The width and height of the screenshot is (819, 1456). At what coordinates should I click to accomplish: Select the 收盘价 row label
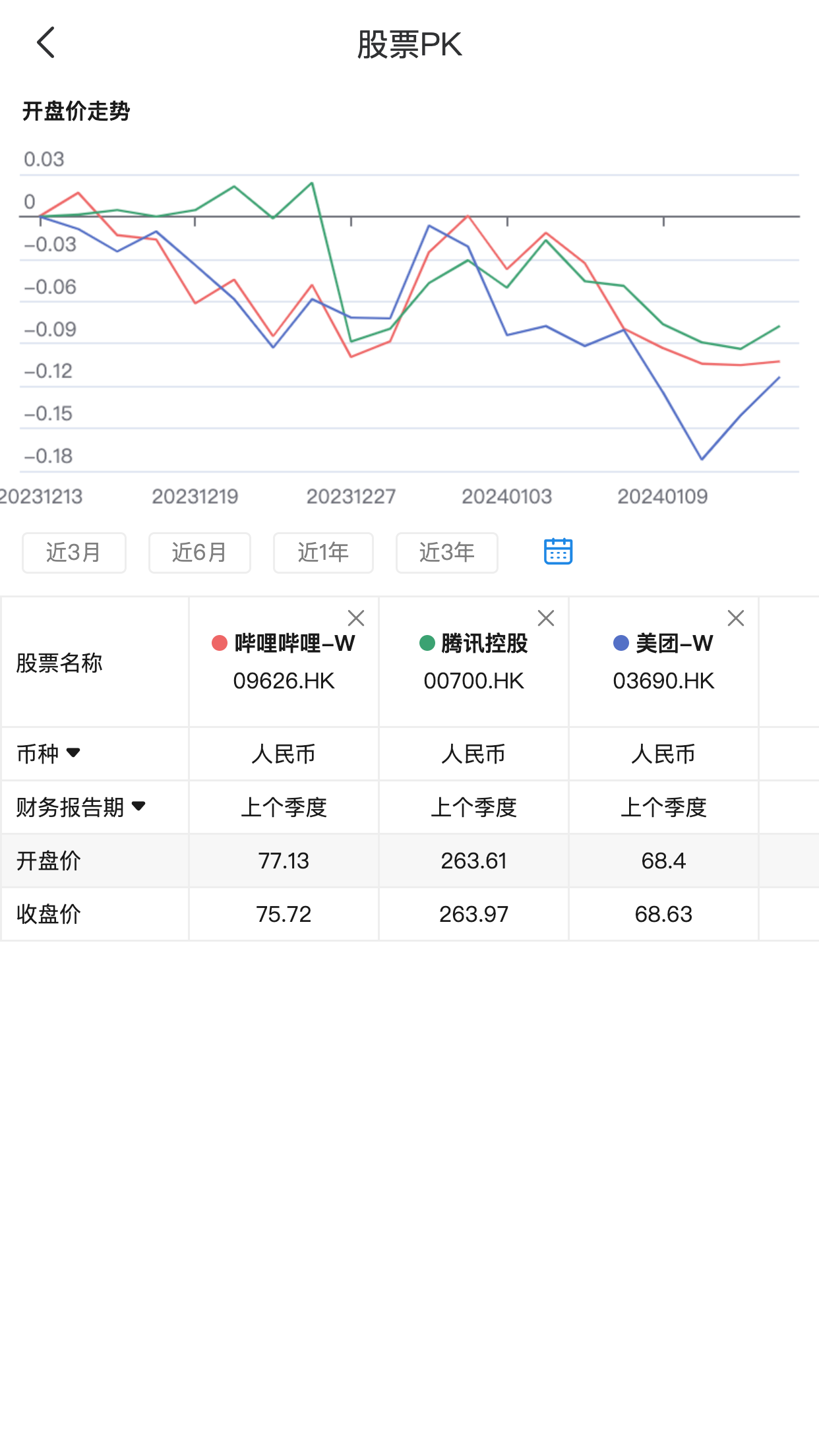click(49, 914)
